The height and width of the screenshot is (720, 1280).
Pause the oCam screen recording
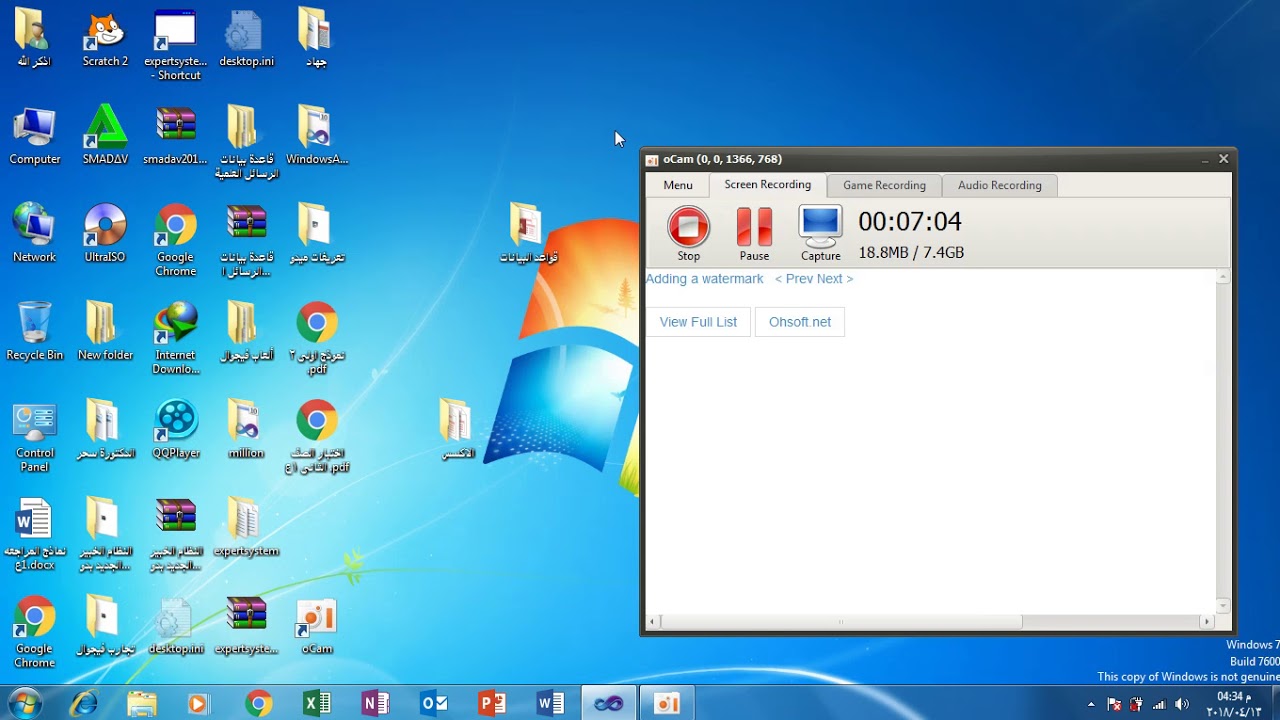click(x=754, y=234)
